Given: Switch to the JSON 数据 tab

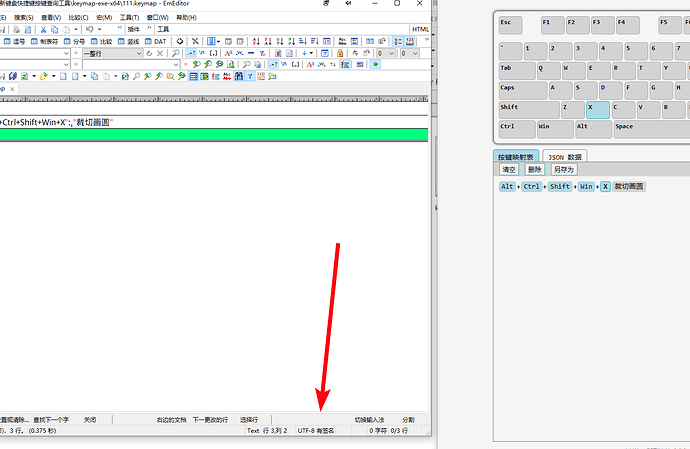Looking at the screenshot, I should coord(565,157).
